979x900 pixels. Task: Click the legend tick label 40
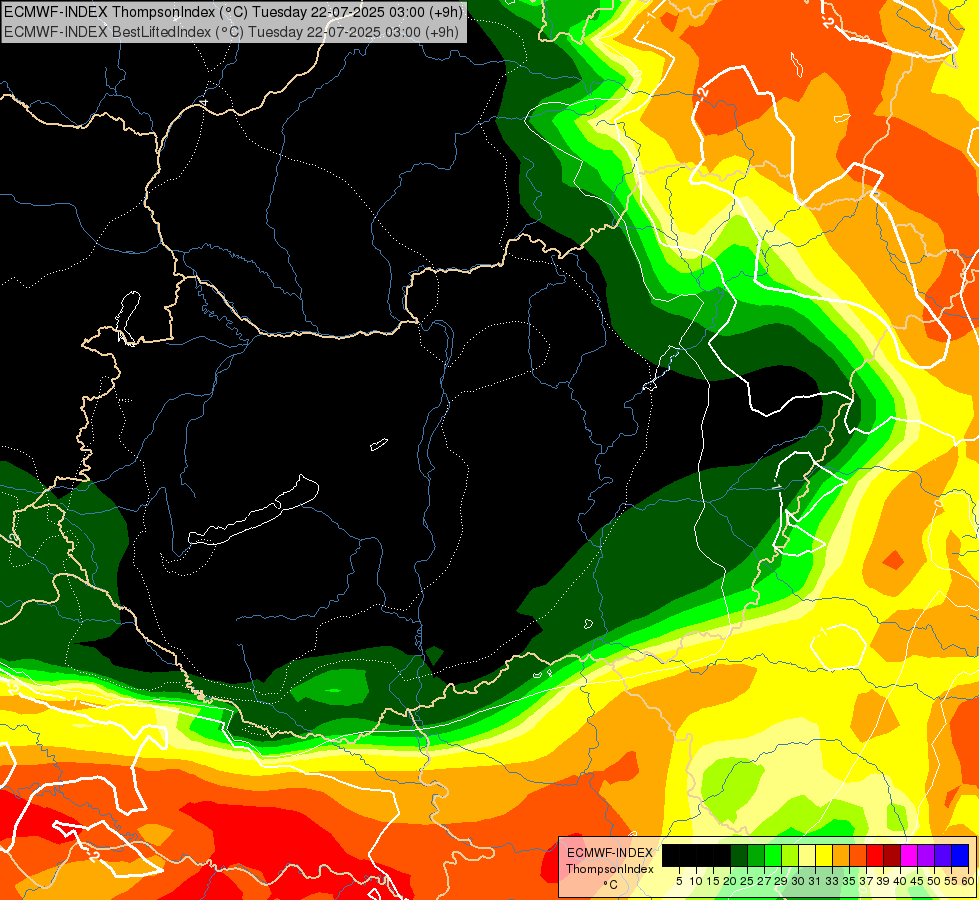coord(900,881)
